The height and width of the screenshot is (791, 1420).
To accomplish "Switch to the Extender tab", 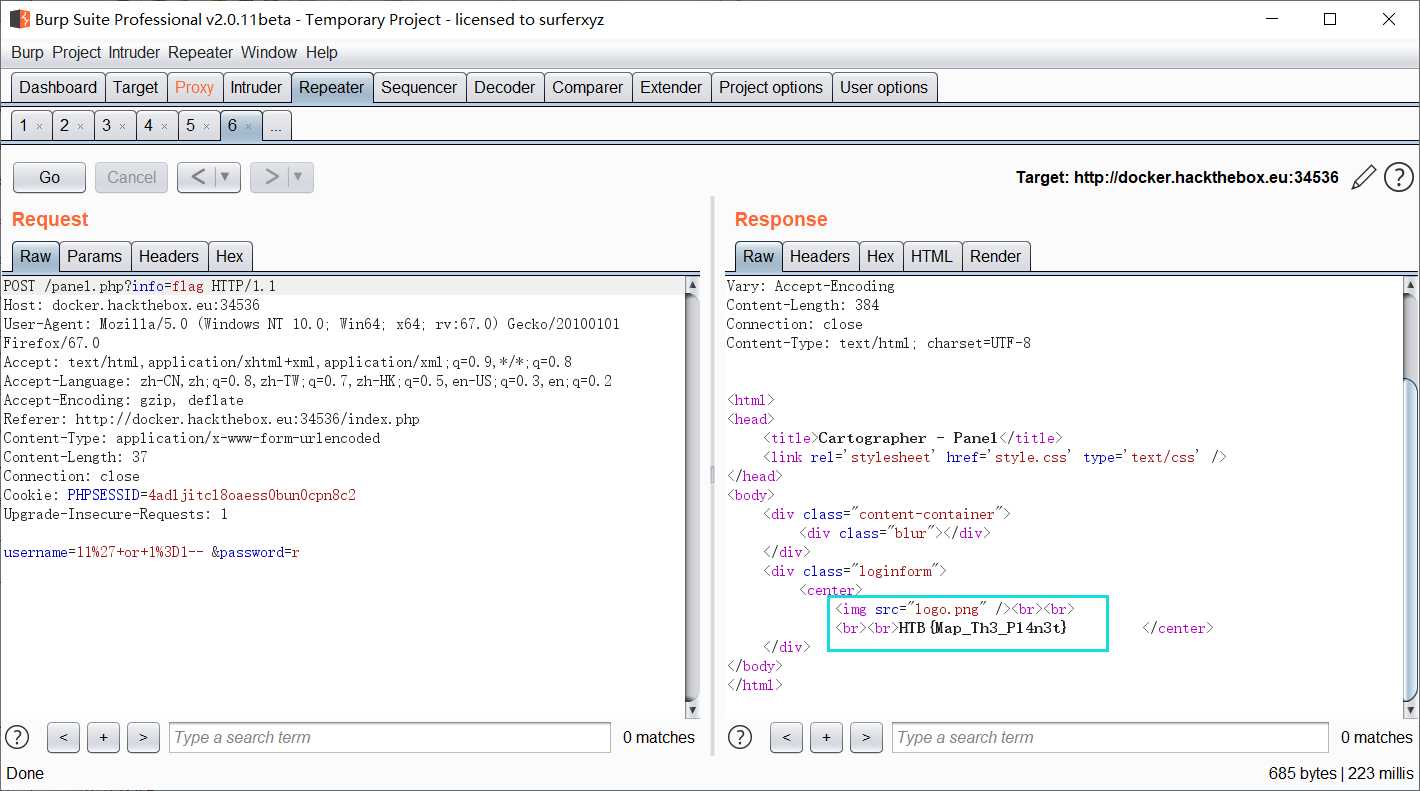I will [x=671, y=87].
